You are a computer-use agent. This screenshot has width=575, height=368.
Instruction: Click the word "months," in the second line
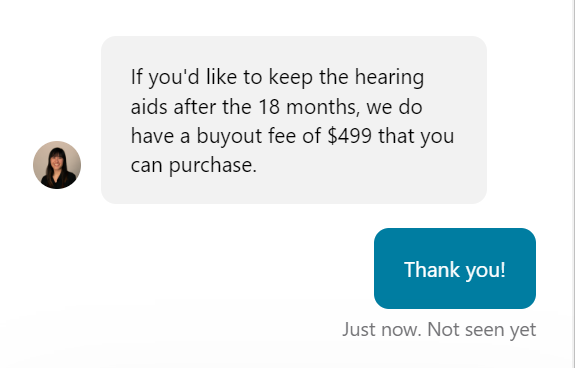click(323, 107)
